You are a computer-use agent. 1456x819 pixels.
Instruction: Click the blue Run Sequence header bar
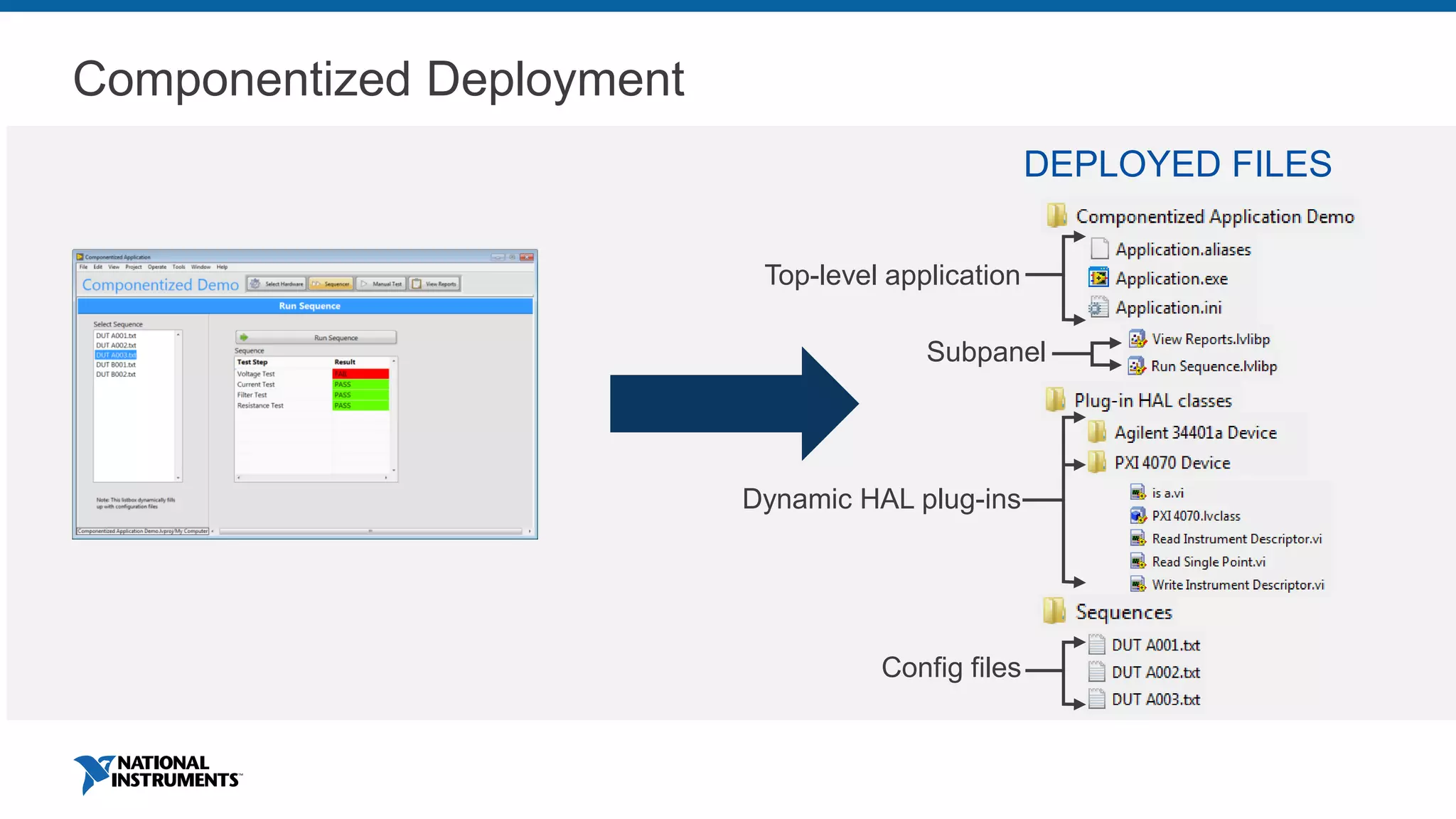click(305, 306)
